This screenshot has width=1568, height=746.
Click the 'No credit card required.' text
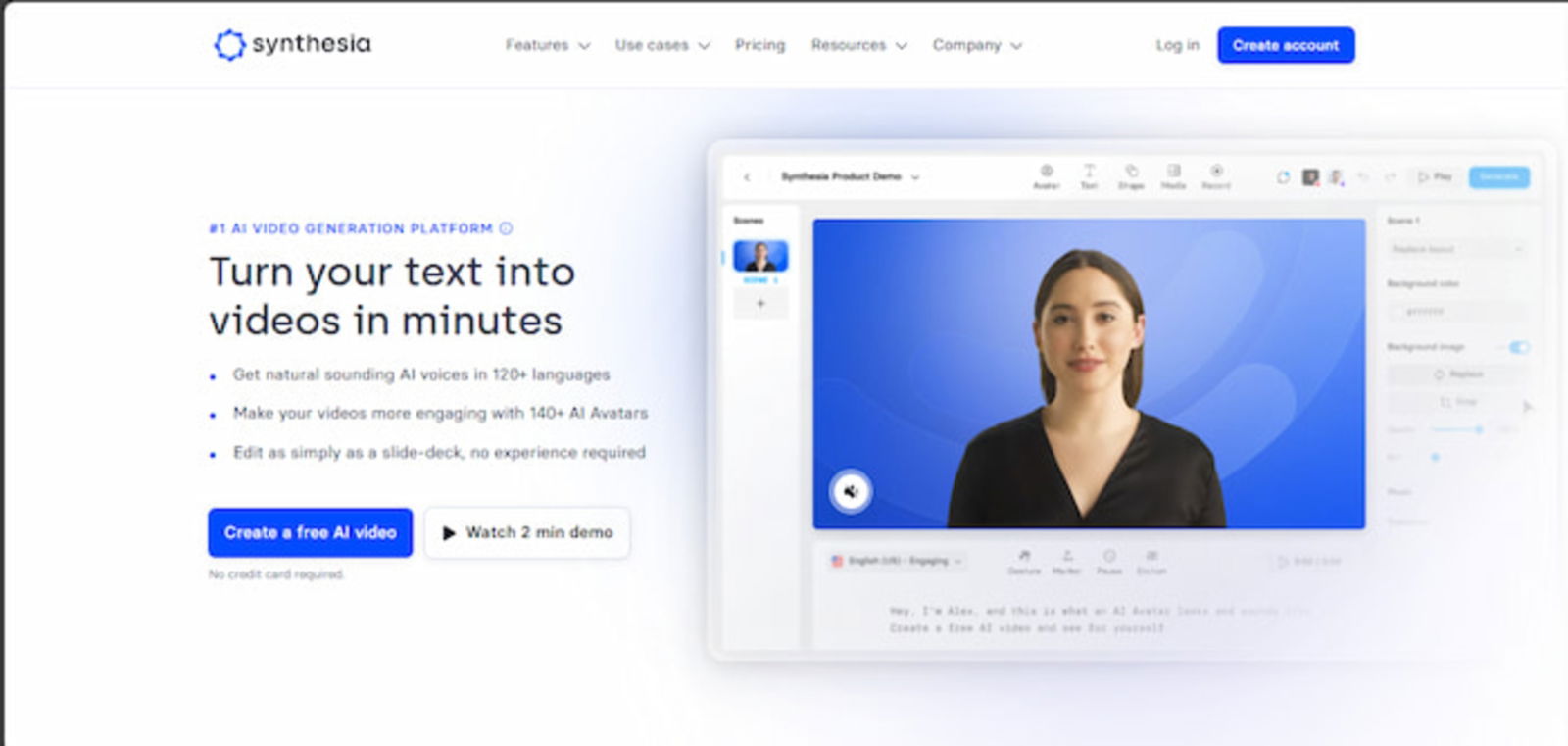click(x=276, y=574)
